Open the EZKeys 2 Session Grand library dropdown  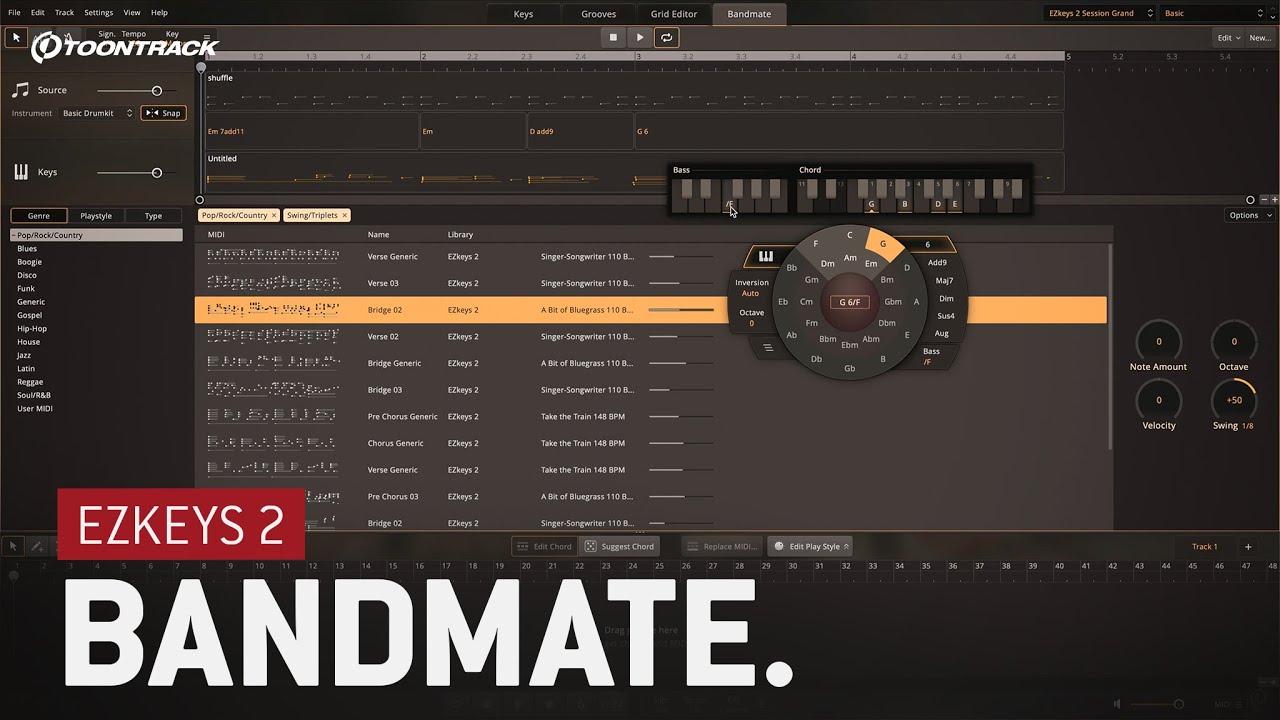coord(1099,13)
